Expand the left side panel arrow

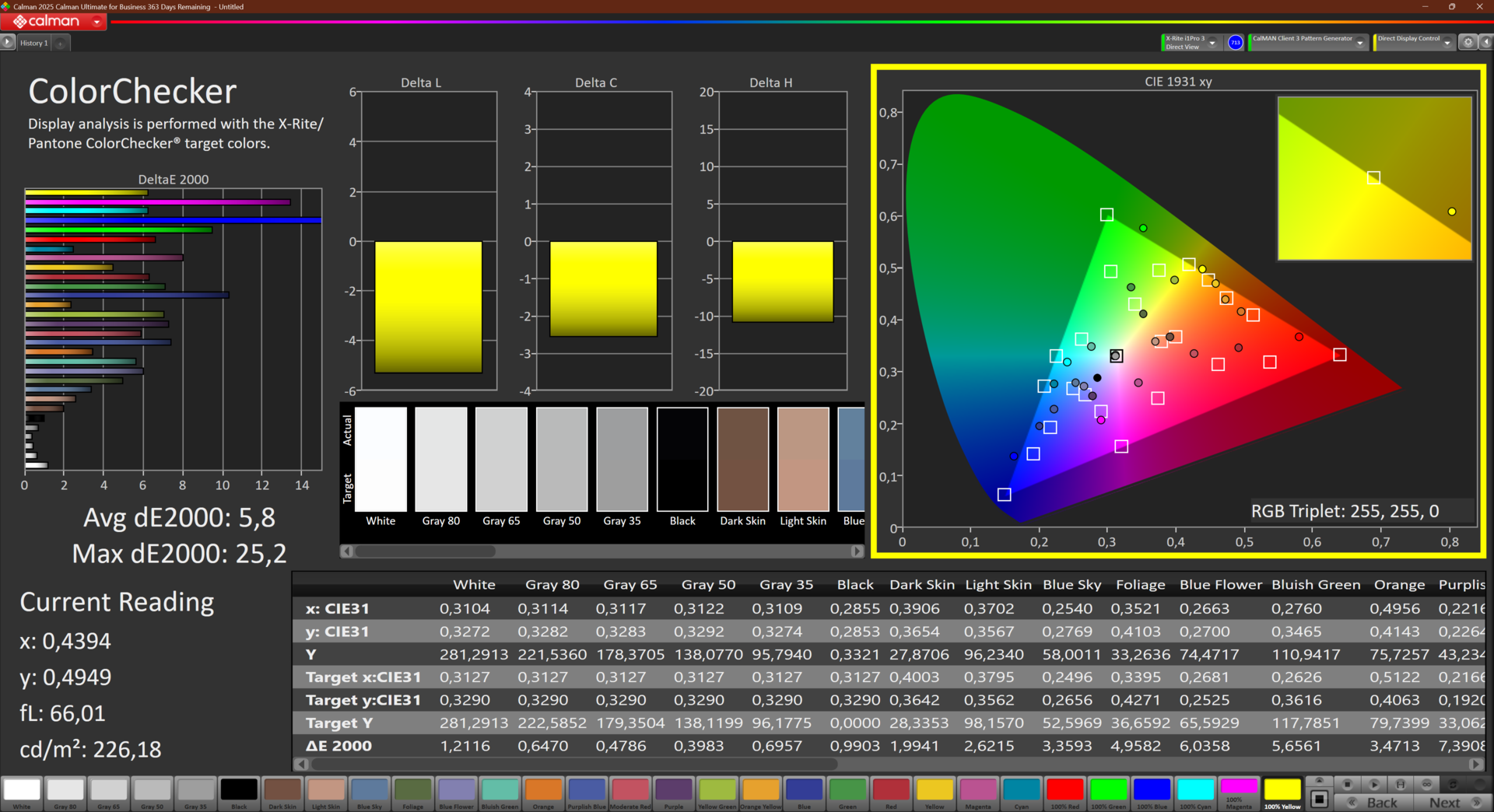point(8,43)
